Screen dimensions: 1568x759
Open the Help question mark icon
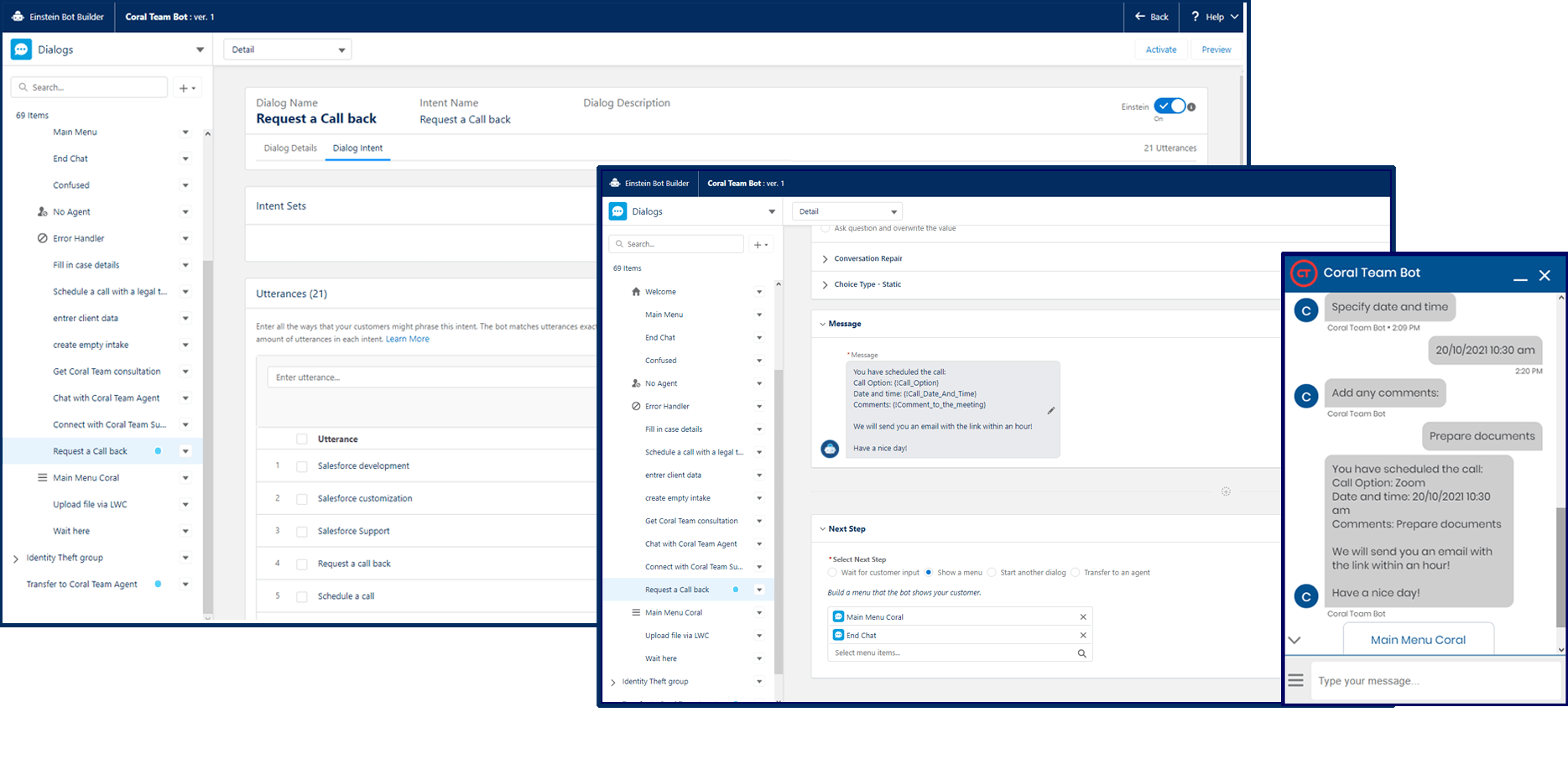(x=1195, y=17)
